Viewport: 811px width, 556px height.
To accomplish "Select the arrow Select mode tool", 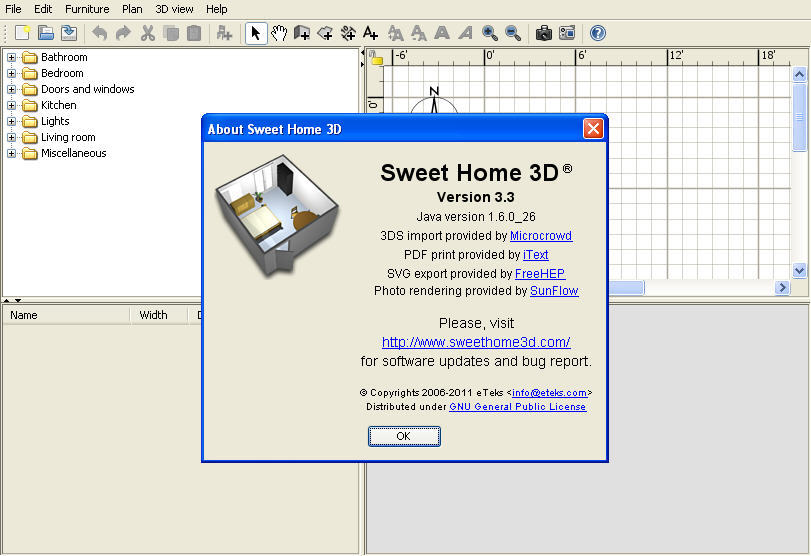I will point(256,33).
